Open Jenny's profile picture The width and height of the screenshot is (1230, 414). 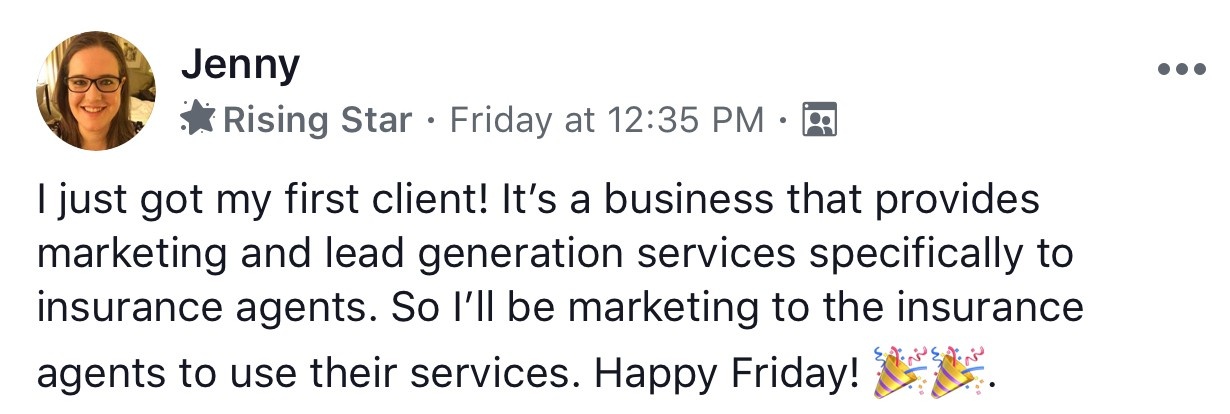click(96, 89)
